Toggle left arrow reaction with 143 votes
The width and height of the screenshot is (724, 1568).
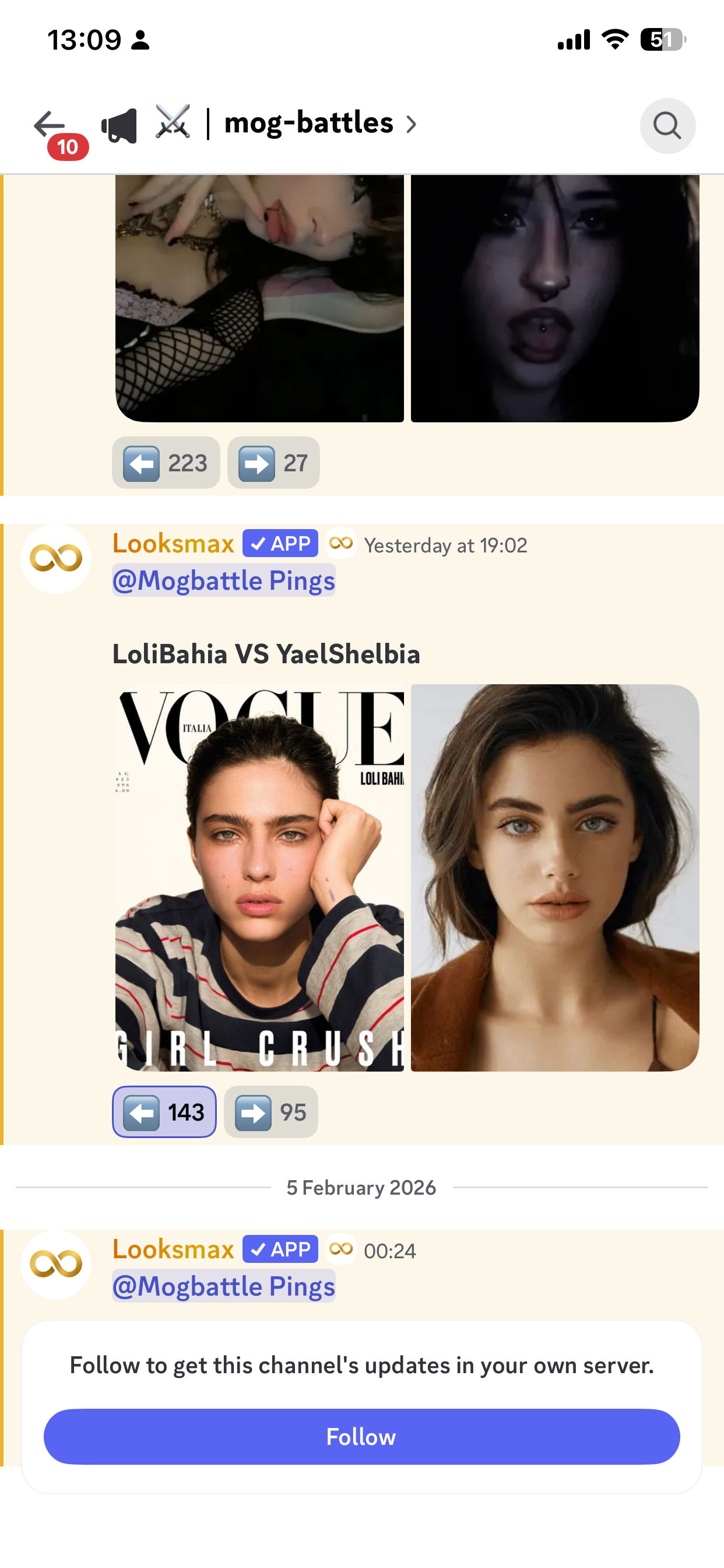tap(164, 1111)
